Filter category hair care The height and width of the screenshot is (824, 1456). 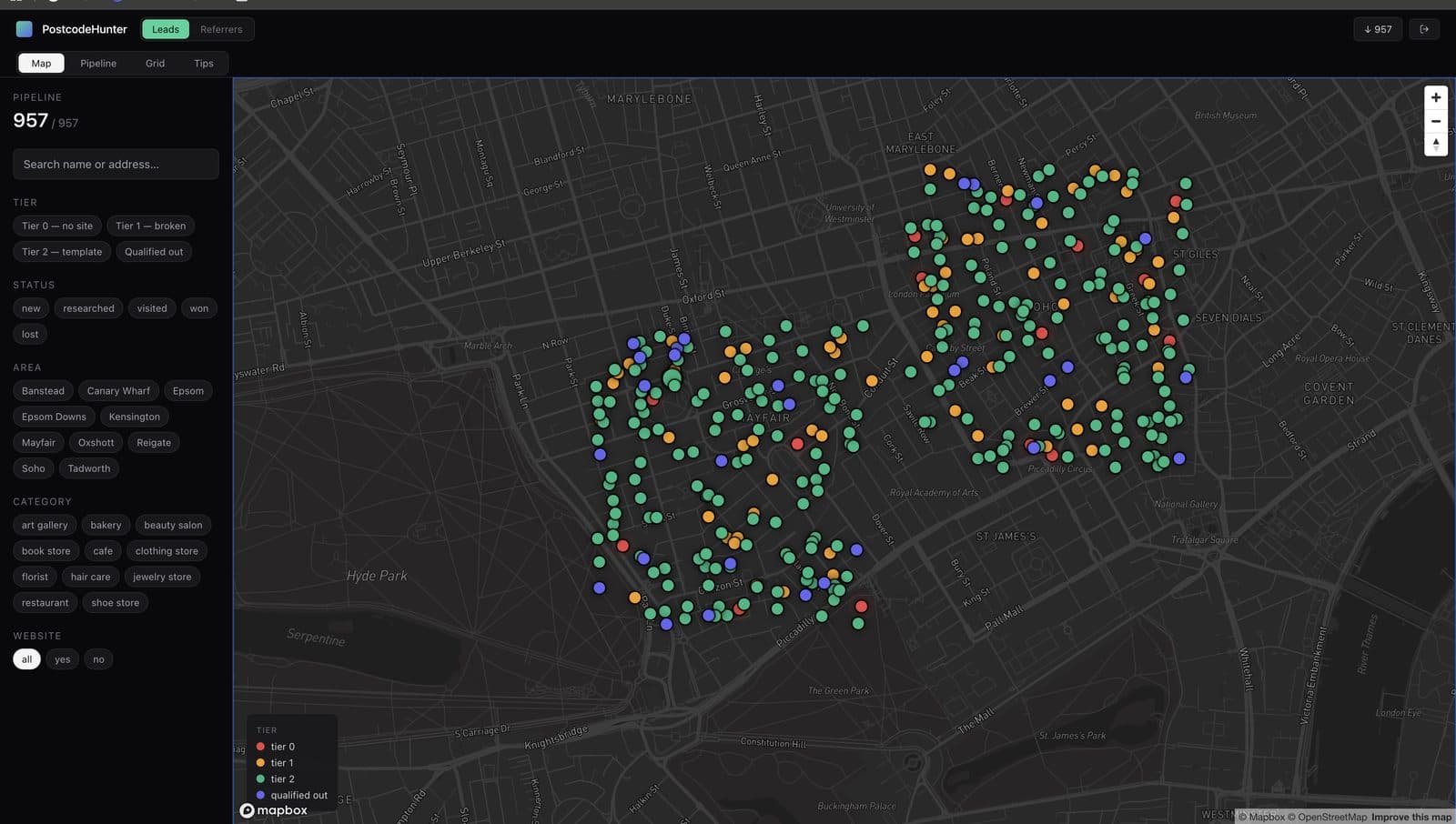click(x=90, y=577)
